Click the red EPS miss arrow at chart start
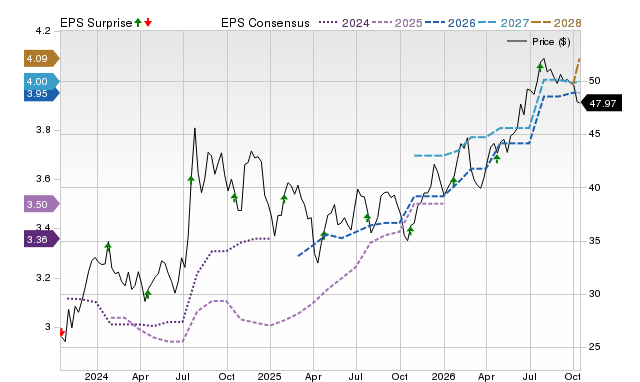 click(x=62, y=332)
